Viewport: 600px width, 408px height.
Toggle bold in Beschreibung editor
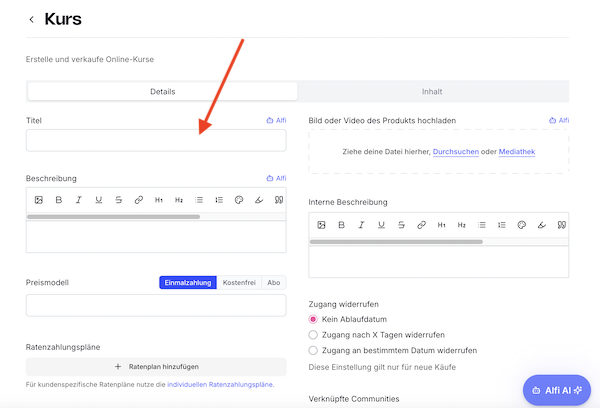pos(59,200)
